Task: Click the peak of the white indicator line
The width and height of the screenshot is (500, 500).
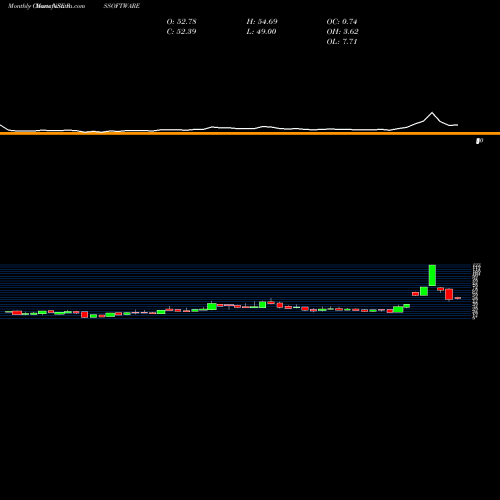Action: click(432, 113)
